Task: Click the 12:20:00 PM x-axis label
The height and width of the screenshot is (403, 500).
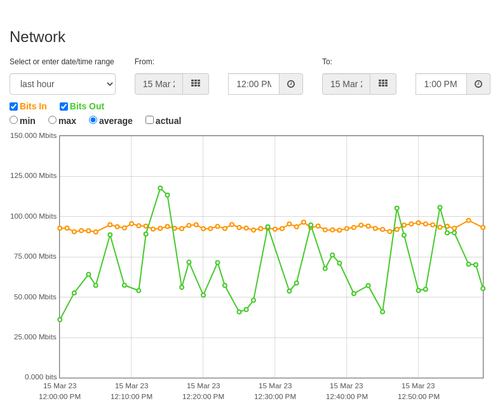Action: tap(203, 397)
